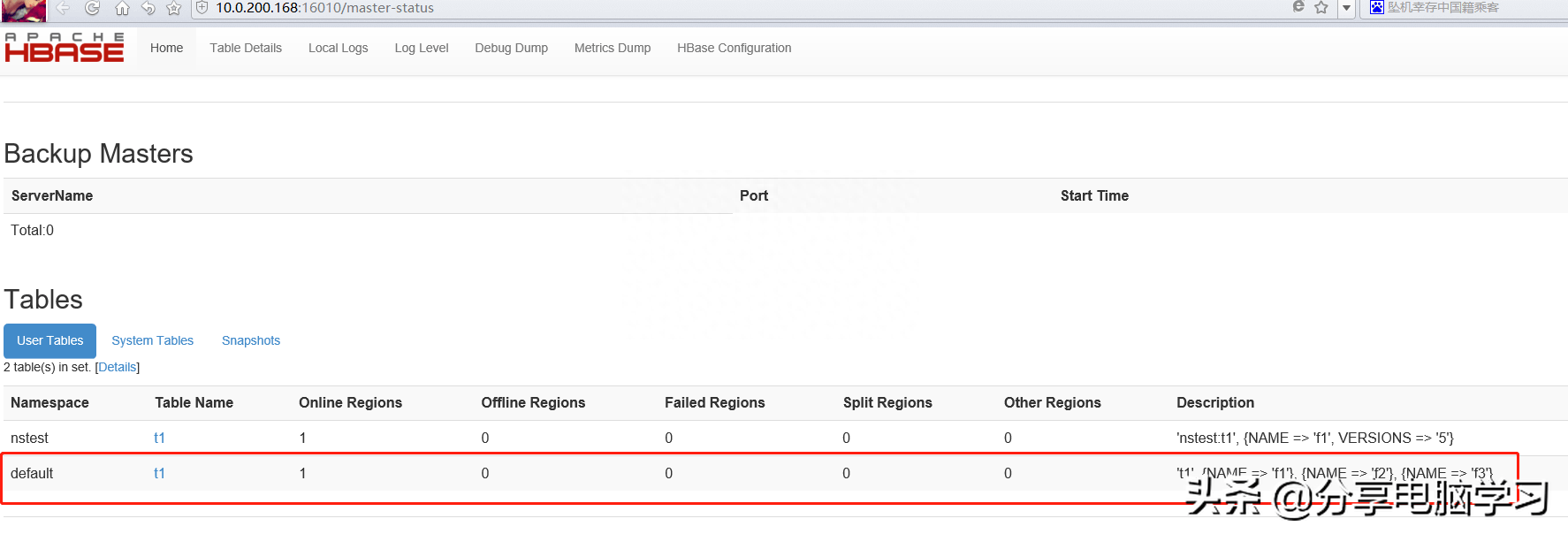The image size is (1568, 534).
Task: Go to the Debug Dump page
Action: point(511,48)
